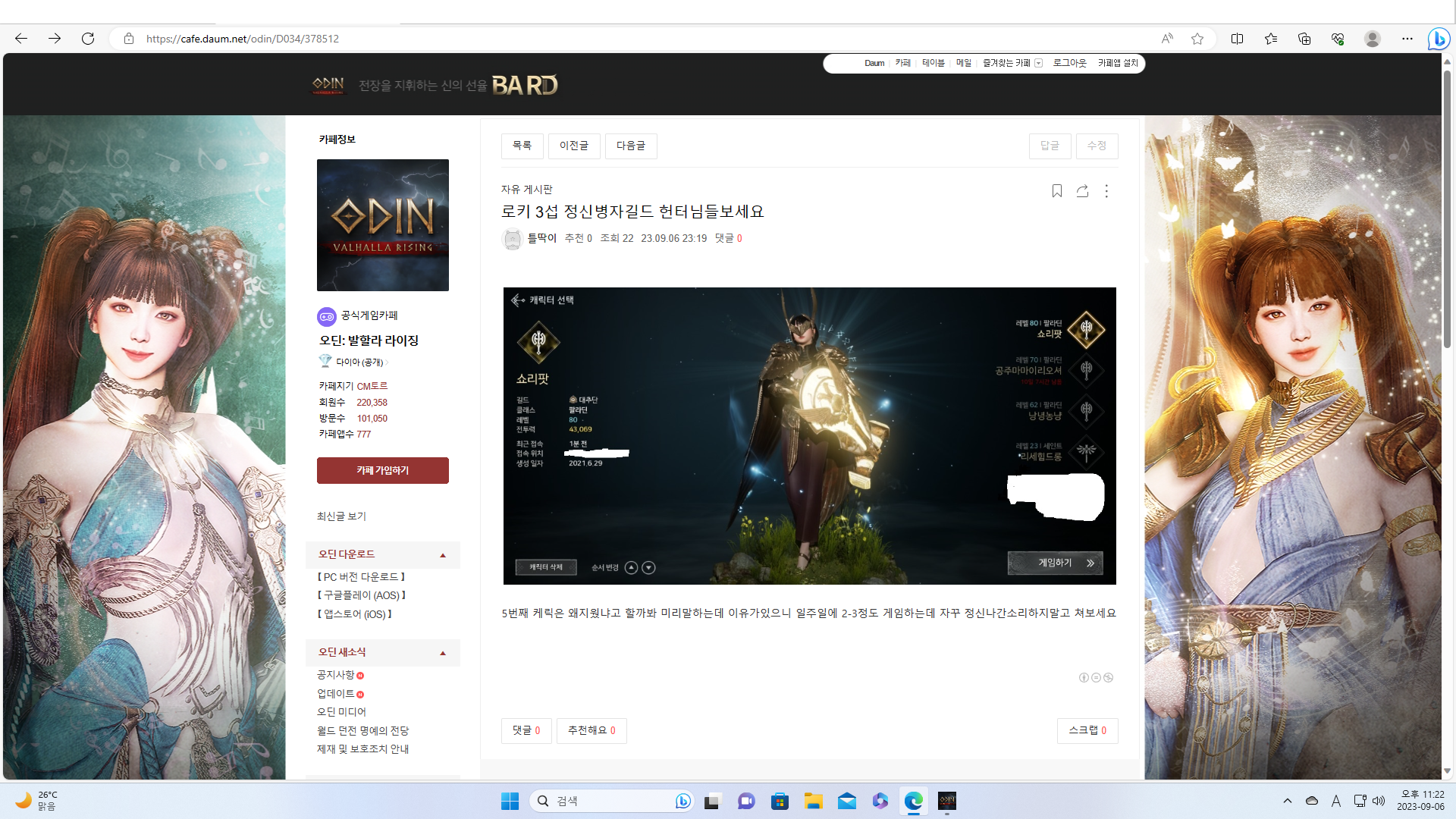Open the 카페 link in top menu

[902, 63]
